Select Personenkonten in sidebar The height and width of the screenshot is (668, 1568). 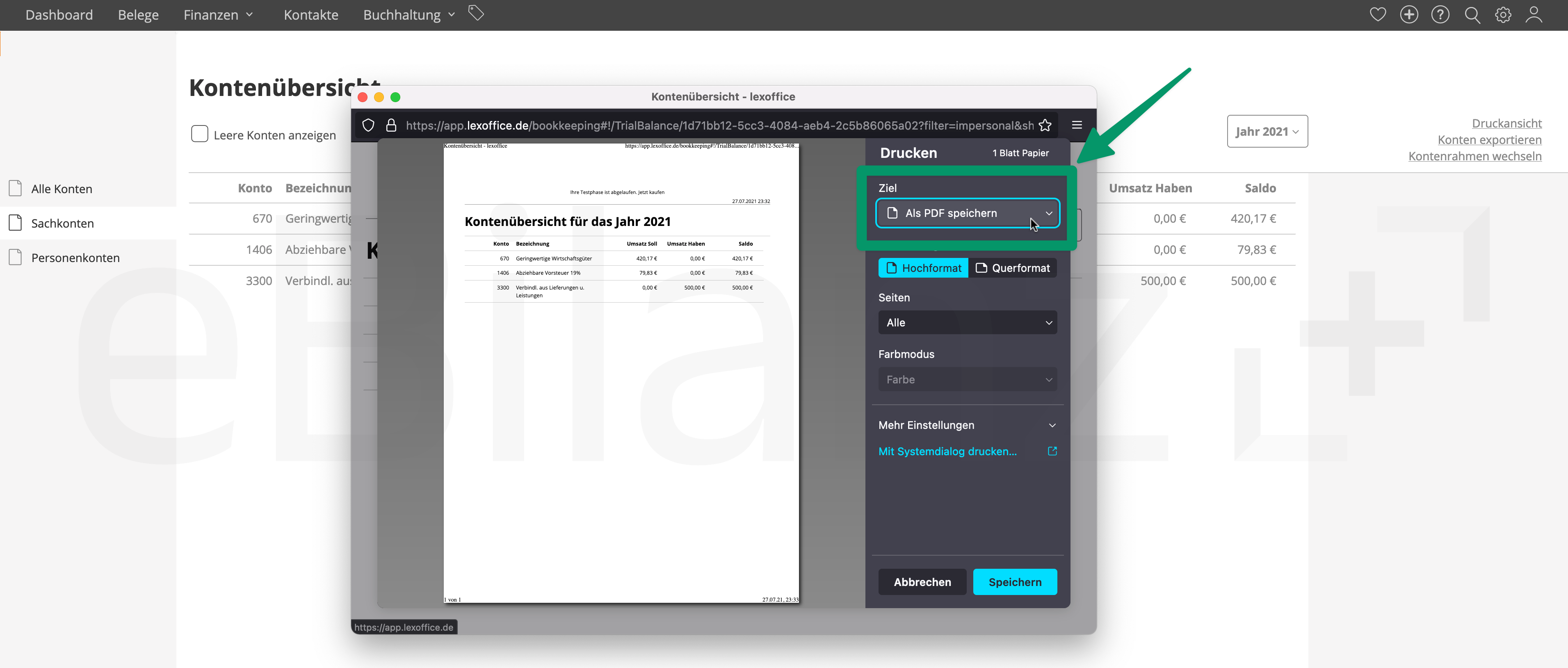tap(75, 258)
